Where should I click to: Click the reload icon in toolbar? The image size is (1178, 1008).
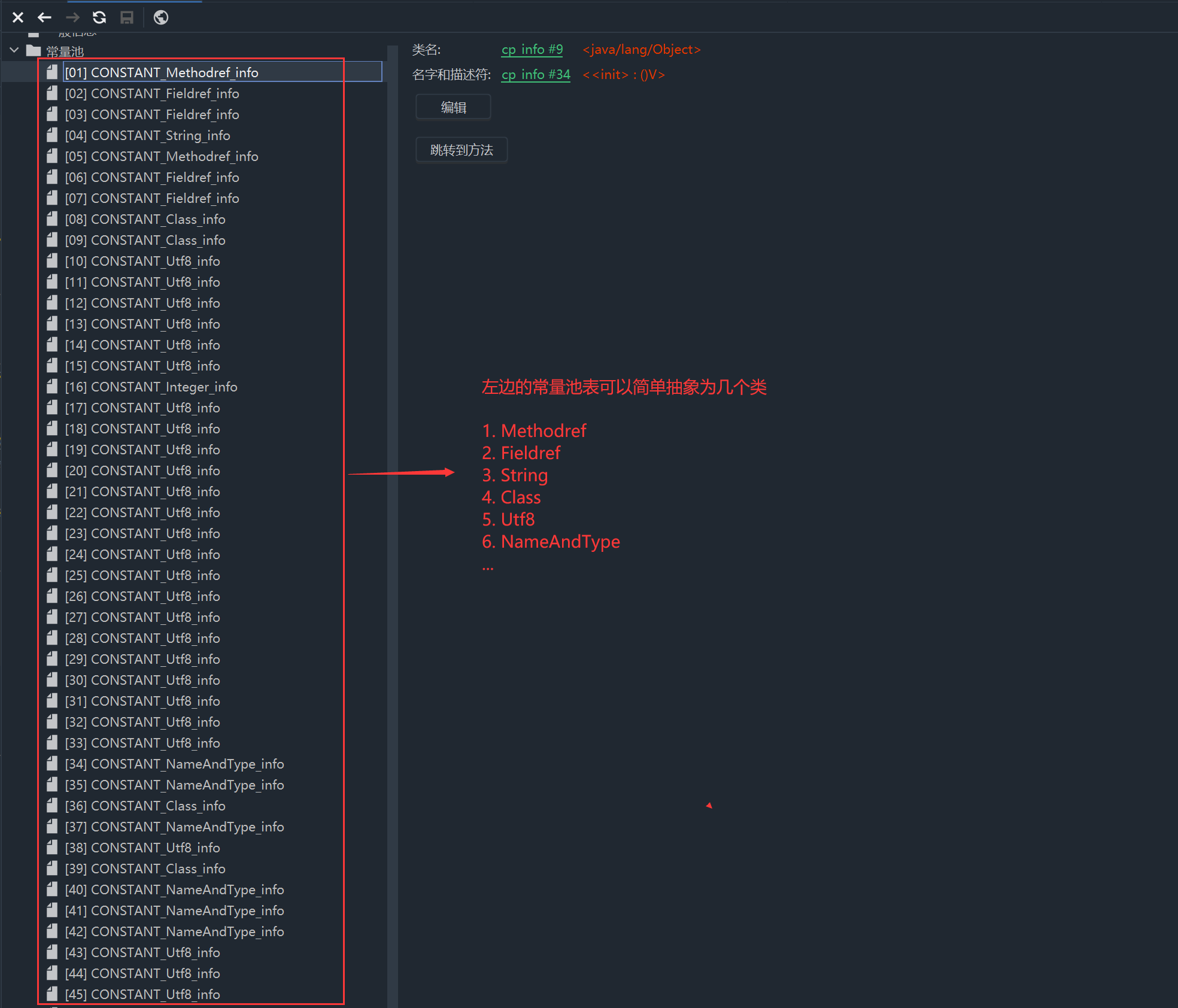coord(99,17)
